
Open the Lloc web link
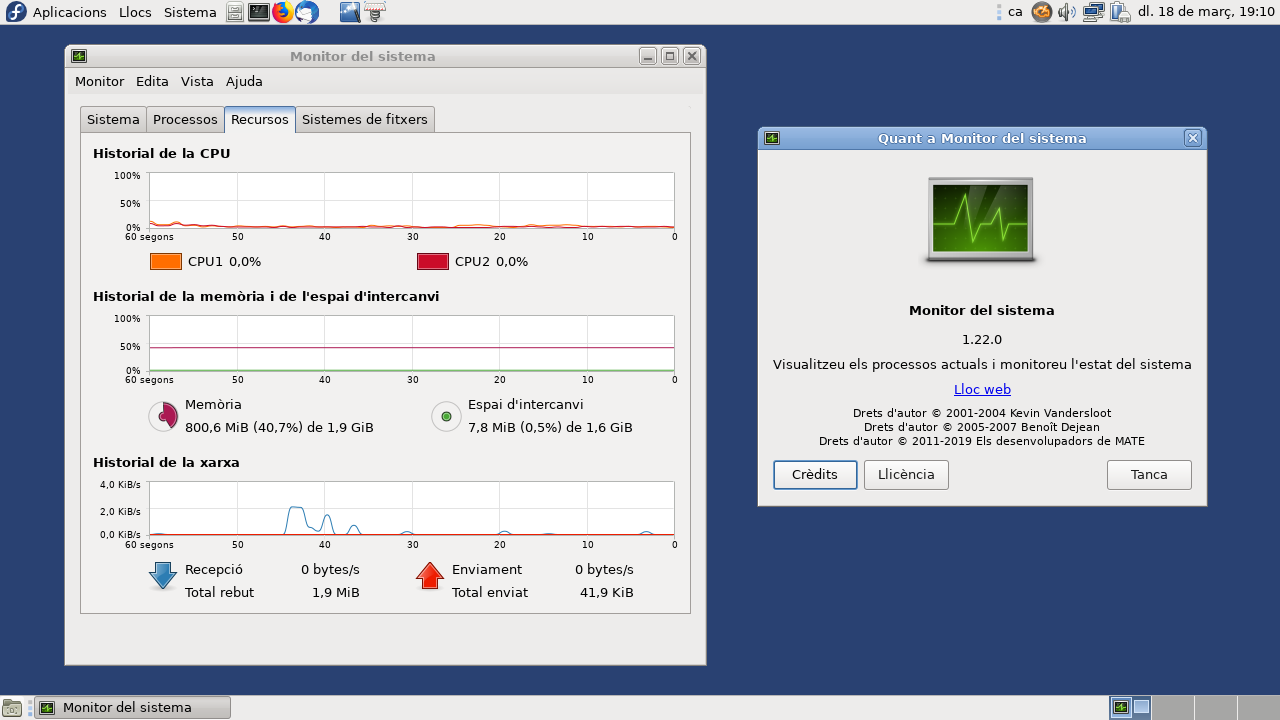[x=982, y=390]
